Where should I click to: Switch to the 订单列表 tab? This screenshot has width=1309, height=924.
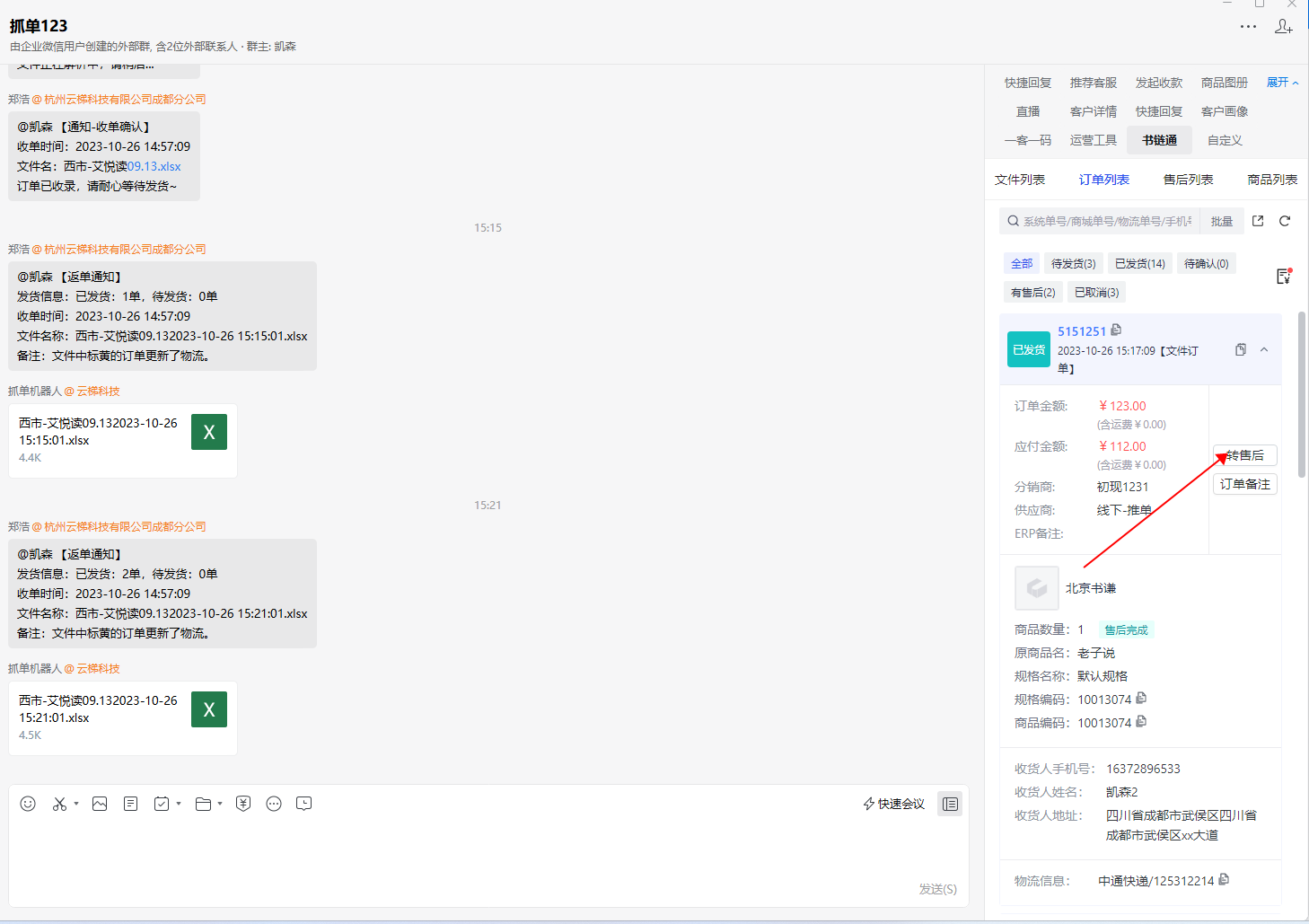[1104, 180]
